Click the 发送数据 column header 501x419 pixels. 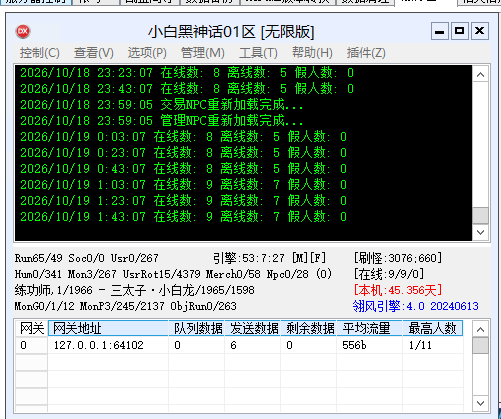click(x=253, y=328)
